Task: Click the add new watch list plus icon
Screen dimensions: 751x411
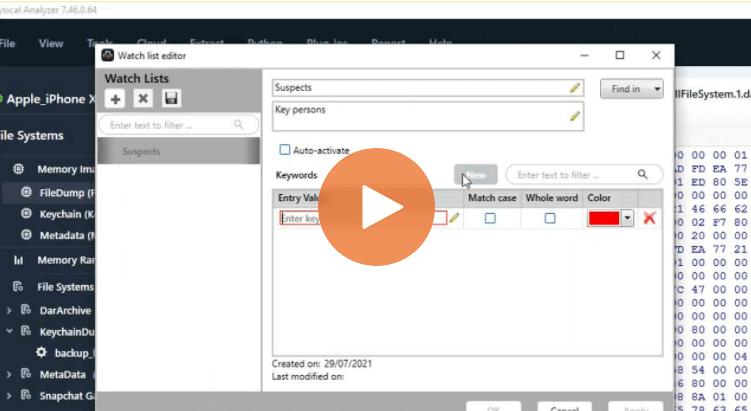Action: [x=116, y=98]
